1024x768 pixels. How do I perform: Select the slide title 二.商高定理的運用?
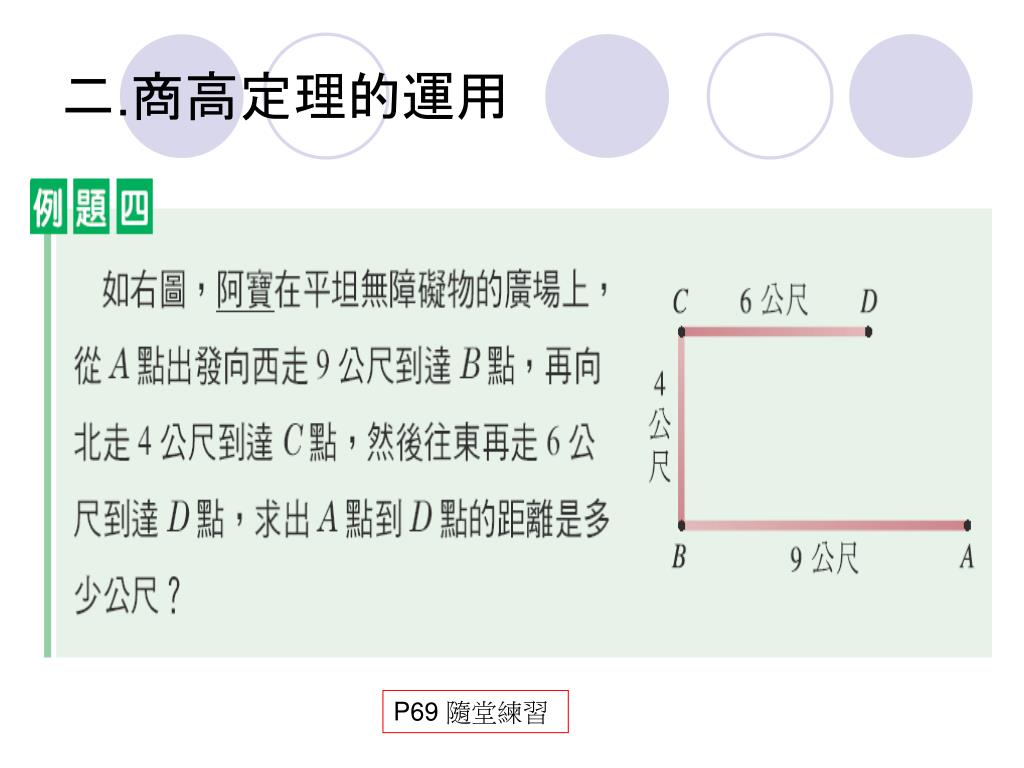coord(285,97)
